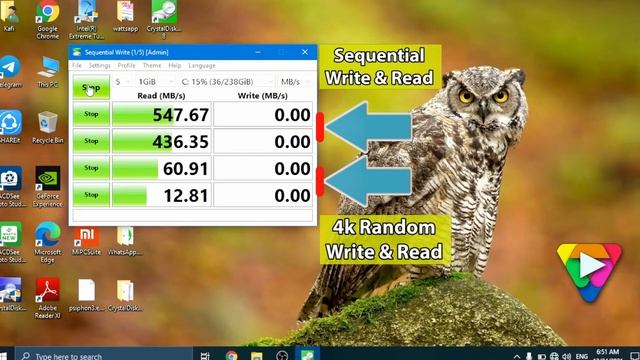640x360 pixels.
Task: Click the Stop button beside 436.35
Action: point(91,141)
